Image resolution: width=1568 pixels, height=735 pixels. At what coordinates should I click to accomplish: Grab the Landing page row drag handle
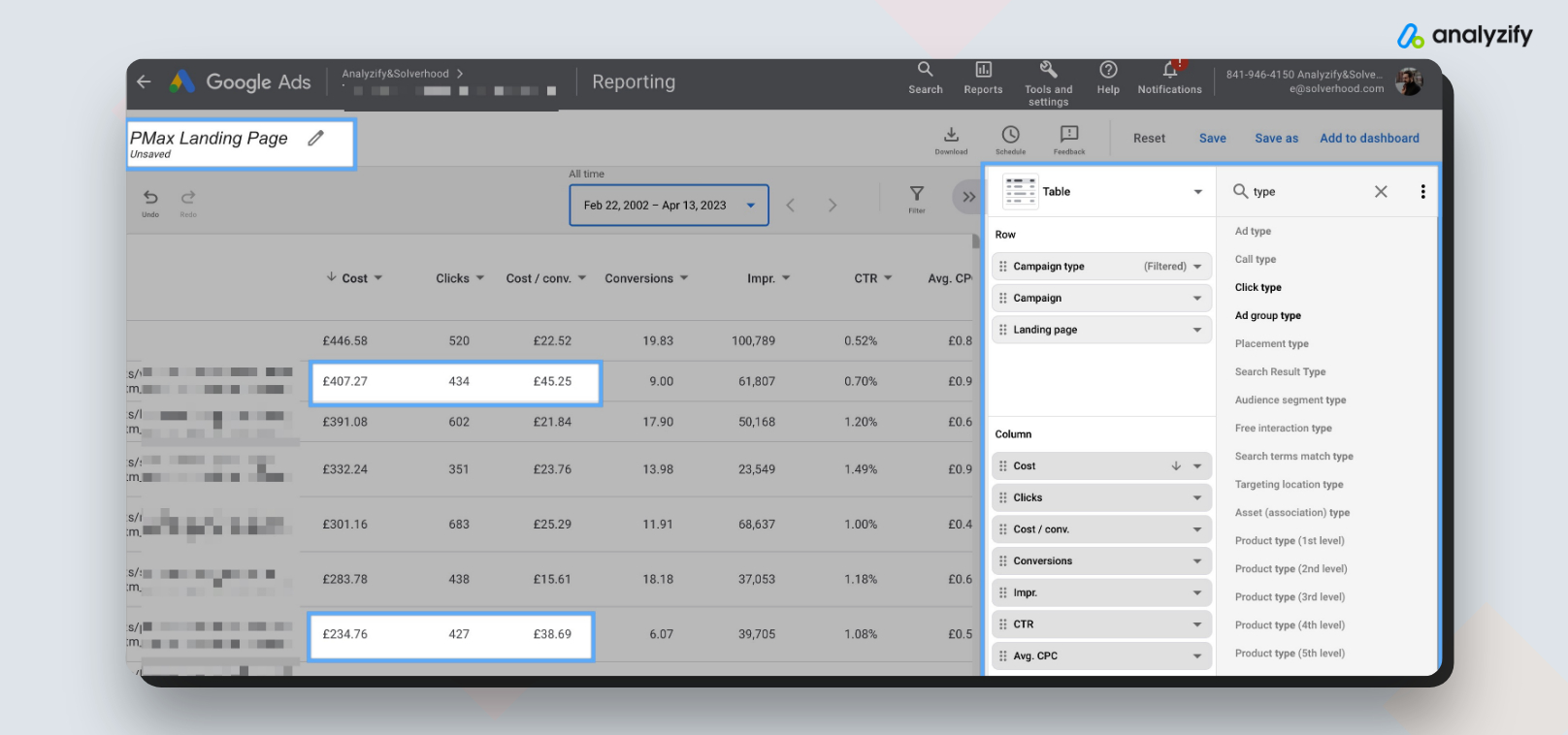tap(1002, 330)
